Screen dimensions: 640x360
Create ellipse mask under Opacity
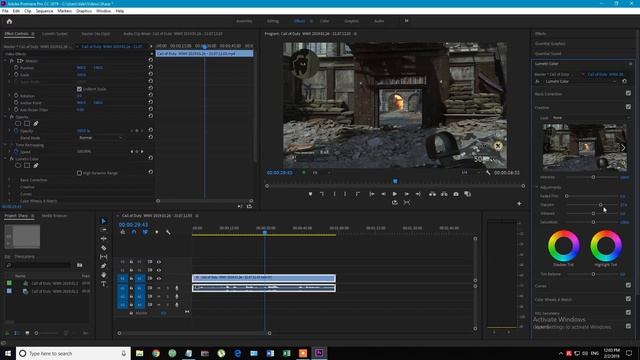(x=18, y=123)
